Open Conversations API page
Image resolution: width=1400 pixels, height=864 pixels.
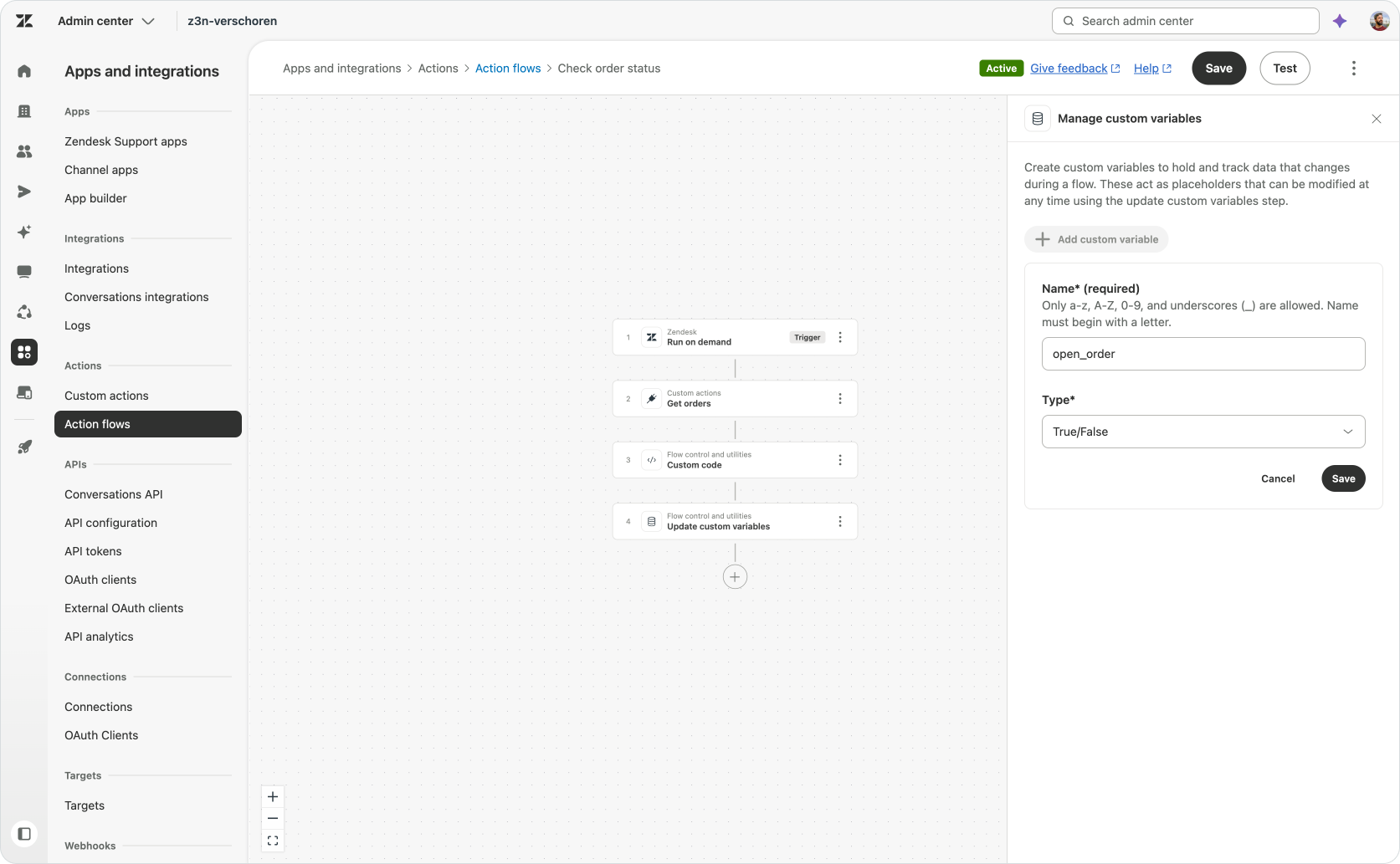coord(114,494)
